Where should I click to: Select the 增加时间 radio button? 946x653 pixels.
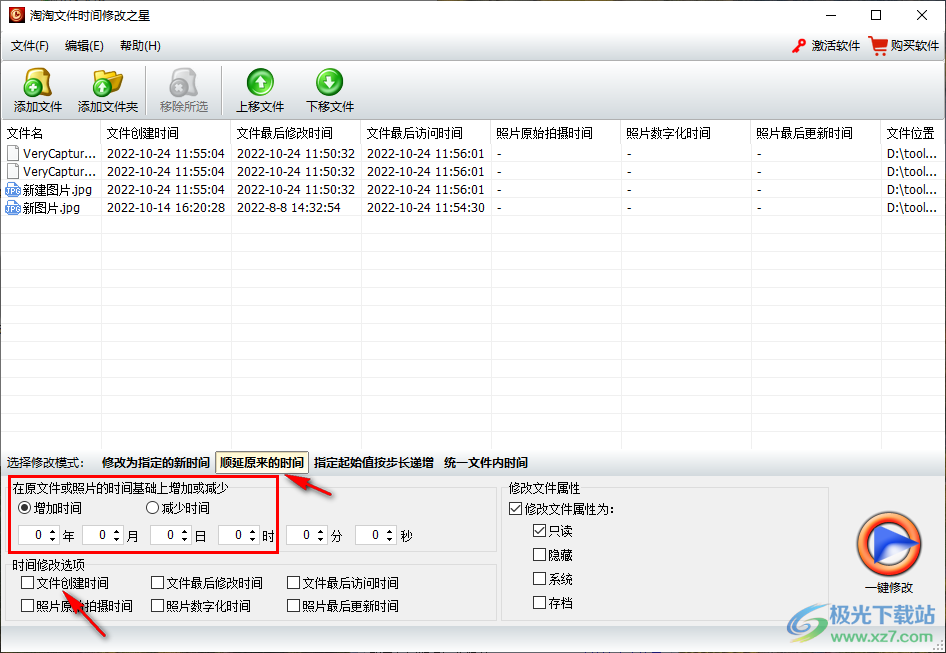tap(24, 508)
